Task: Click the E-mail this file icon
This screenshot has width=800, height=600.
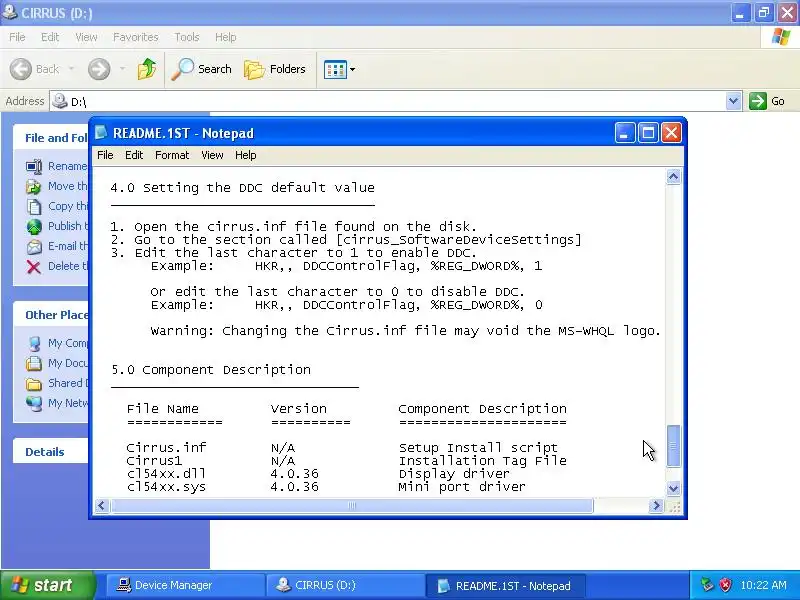Action: tap(34, 246)
